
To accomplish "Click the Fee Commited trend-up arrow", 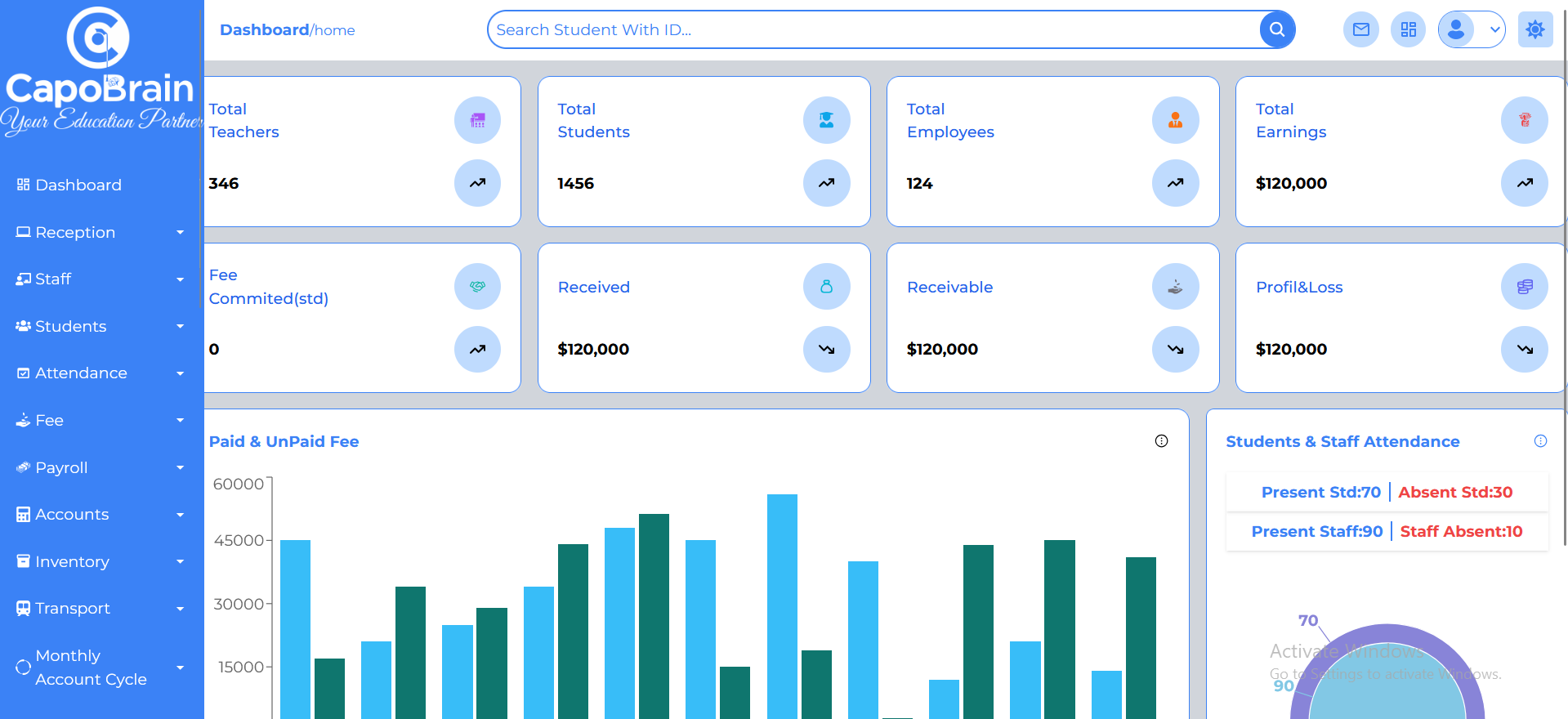I will point(477,349).
